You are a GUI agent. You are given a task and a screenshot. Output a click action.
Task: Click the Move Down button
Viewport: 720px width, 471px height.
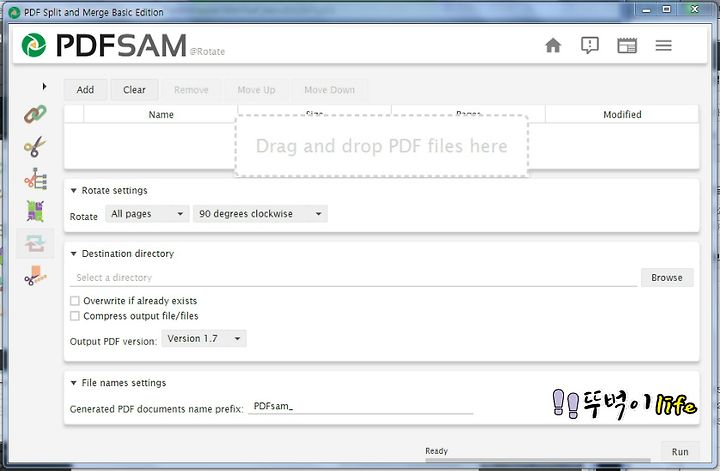(329, 90)
